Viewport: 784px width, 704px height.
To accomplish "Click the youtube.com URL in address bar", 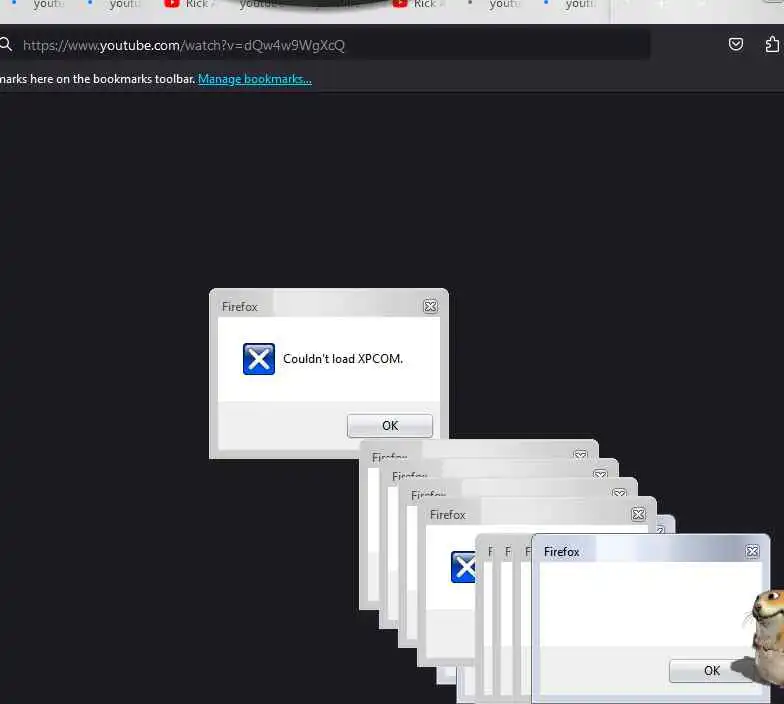I will pyautogui.click(x=184, y=46).
